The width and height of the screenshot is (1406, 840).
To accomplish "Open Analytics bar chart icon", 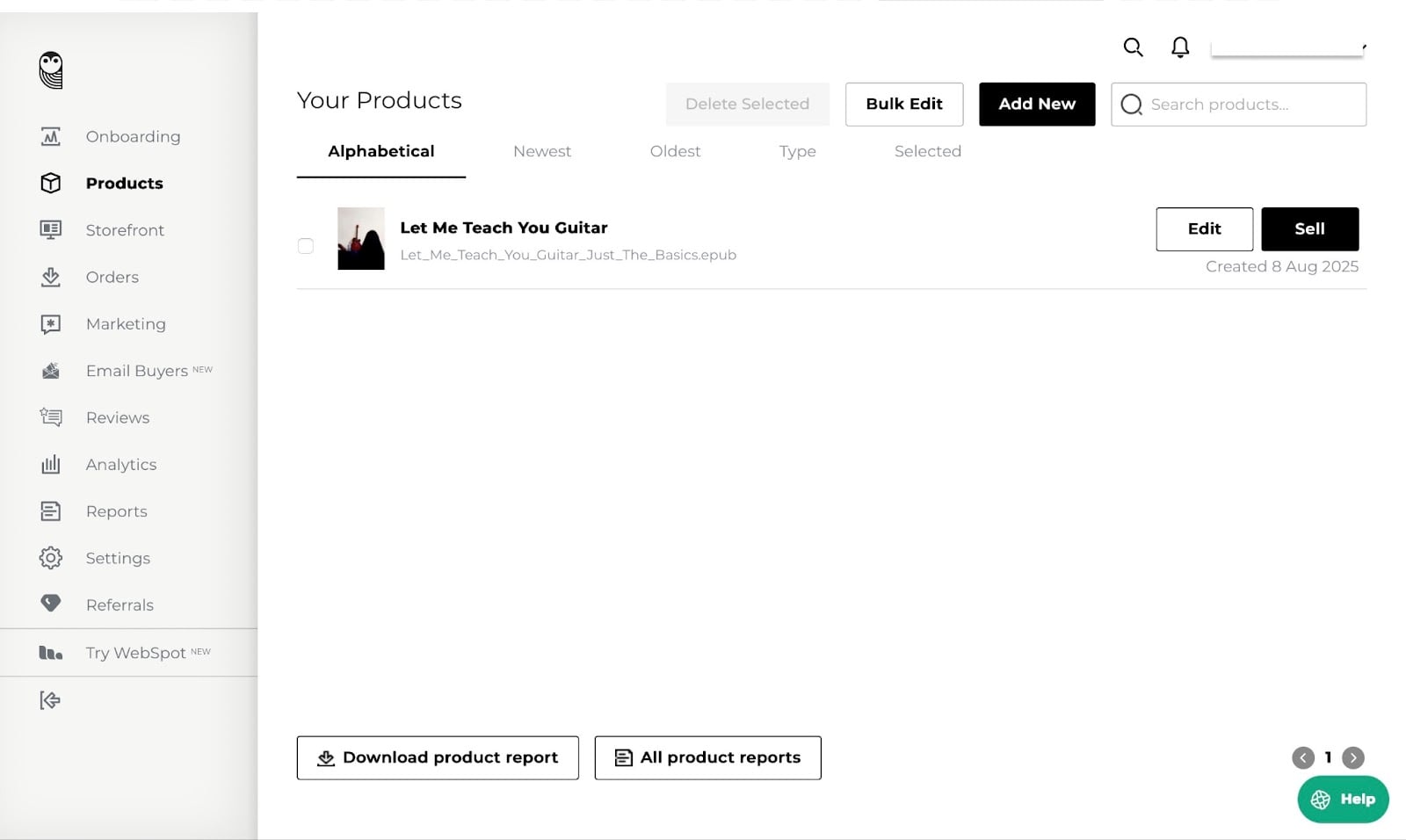I will click(51, 464).
